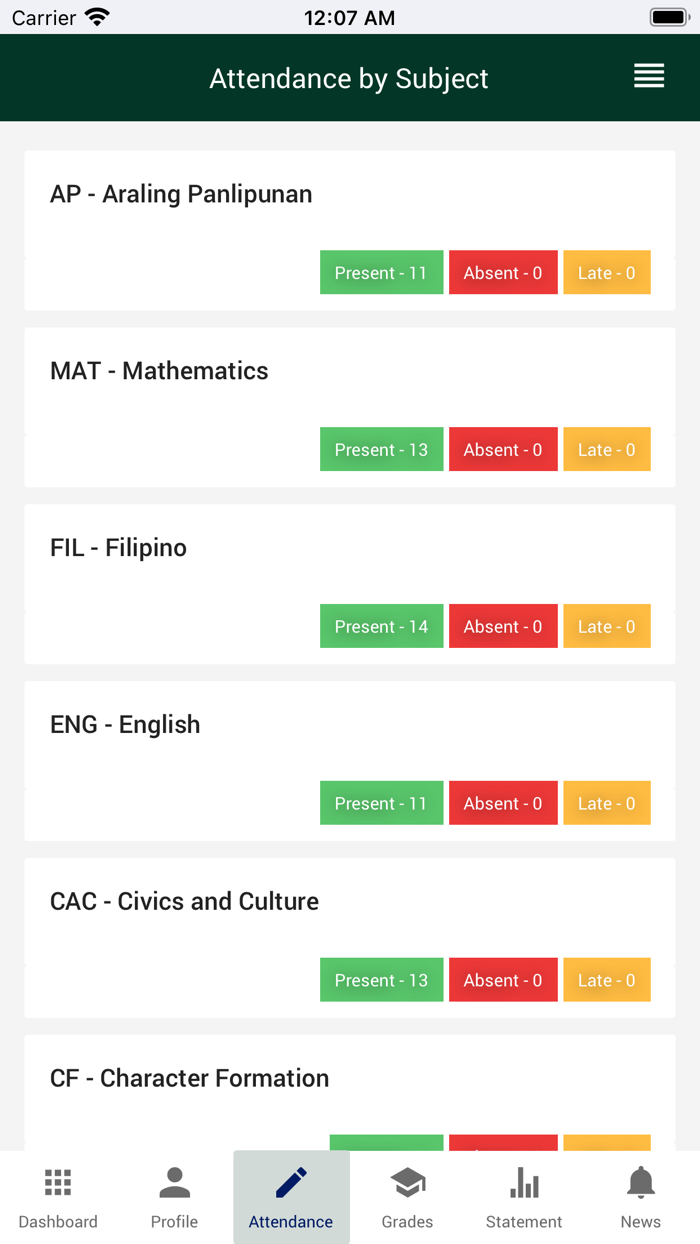
Task: Click Late - 0 for Civics and Culture
Action: (607, 981)
